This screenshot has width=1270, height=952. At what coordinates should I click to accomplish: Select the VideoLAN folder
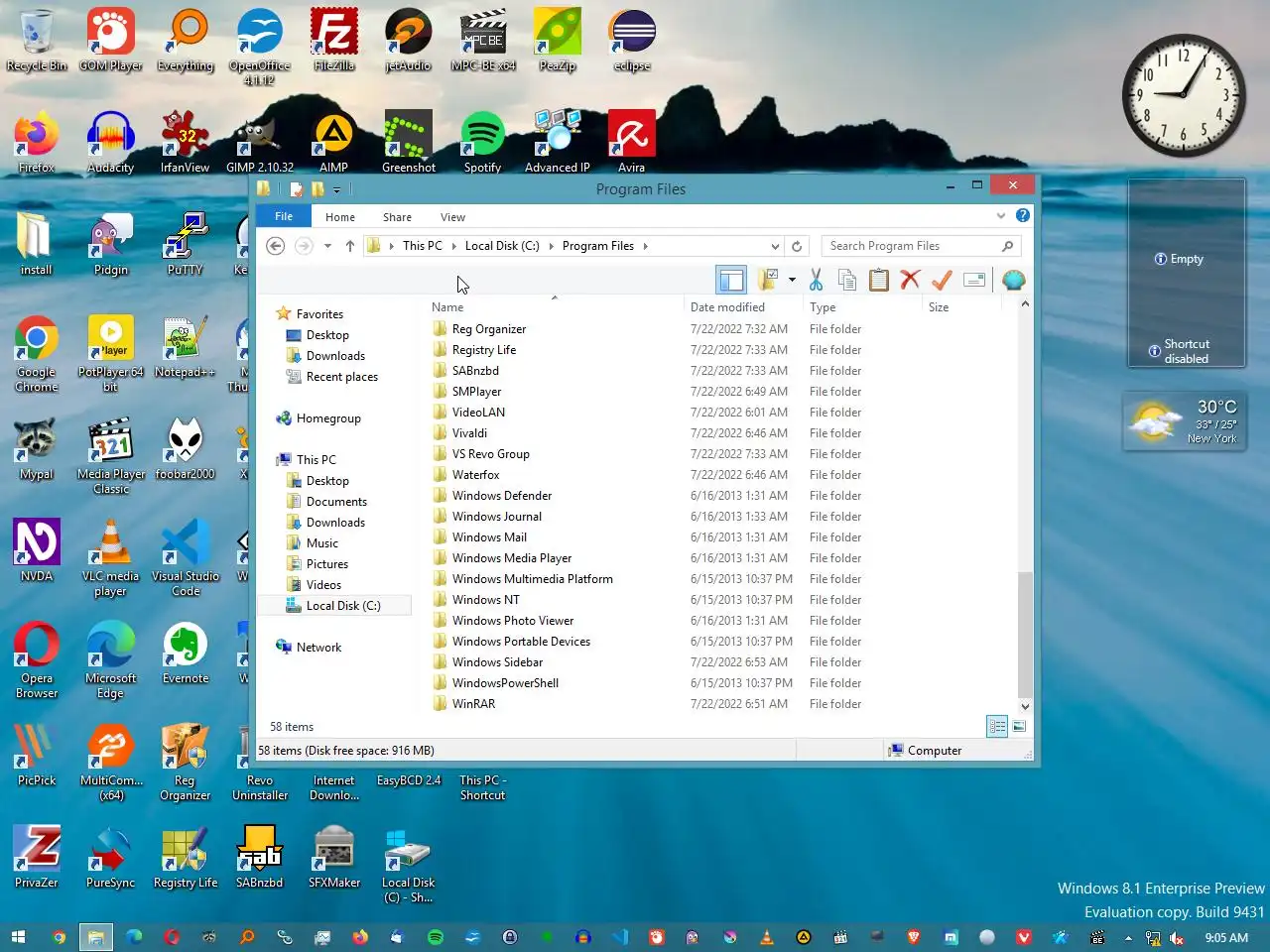pos(478,413)
